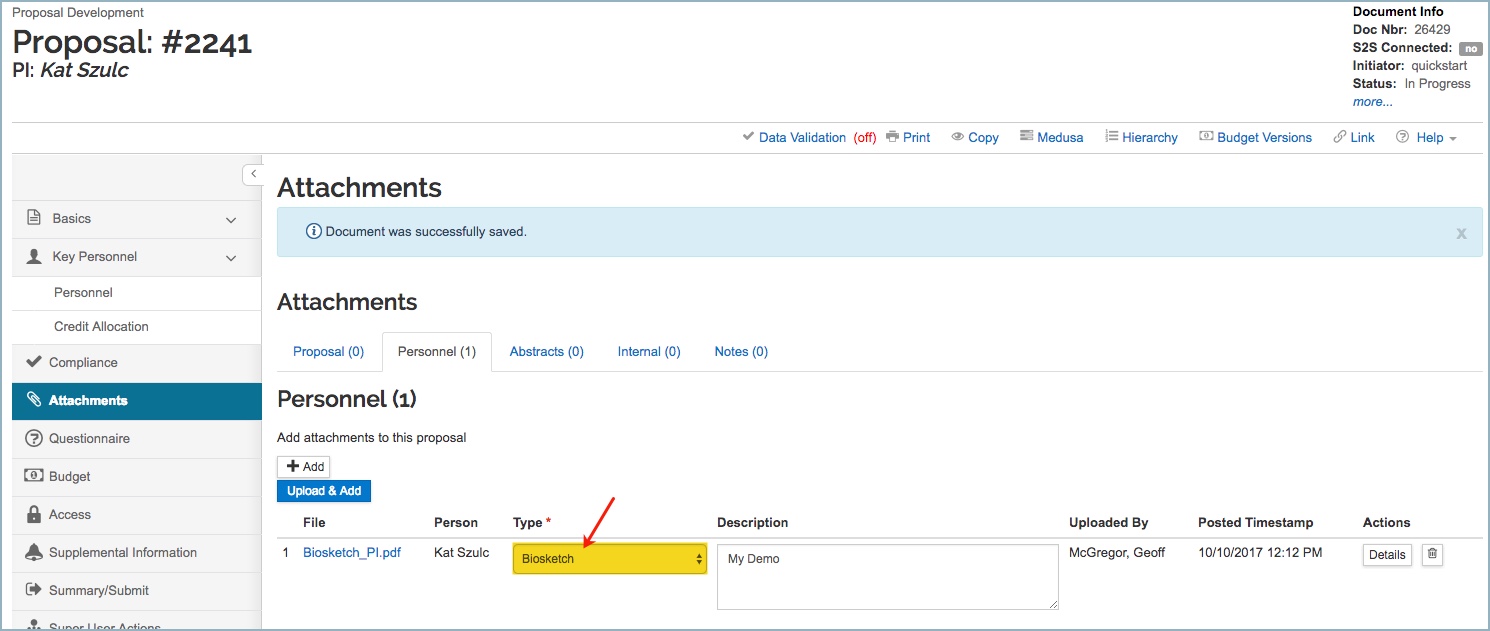Viewport: 1490px width, 631px height.
Task: Open the Type dropdown showing Biosketch
Action: point(609,559)
